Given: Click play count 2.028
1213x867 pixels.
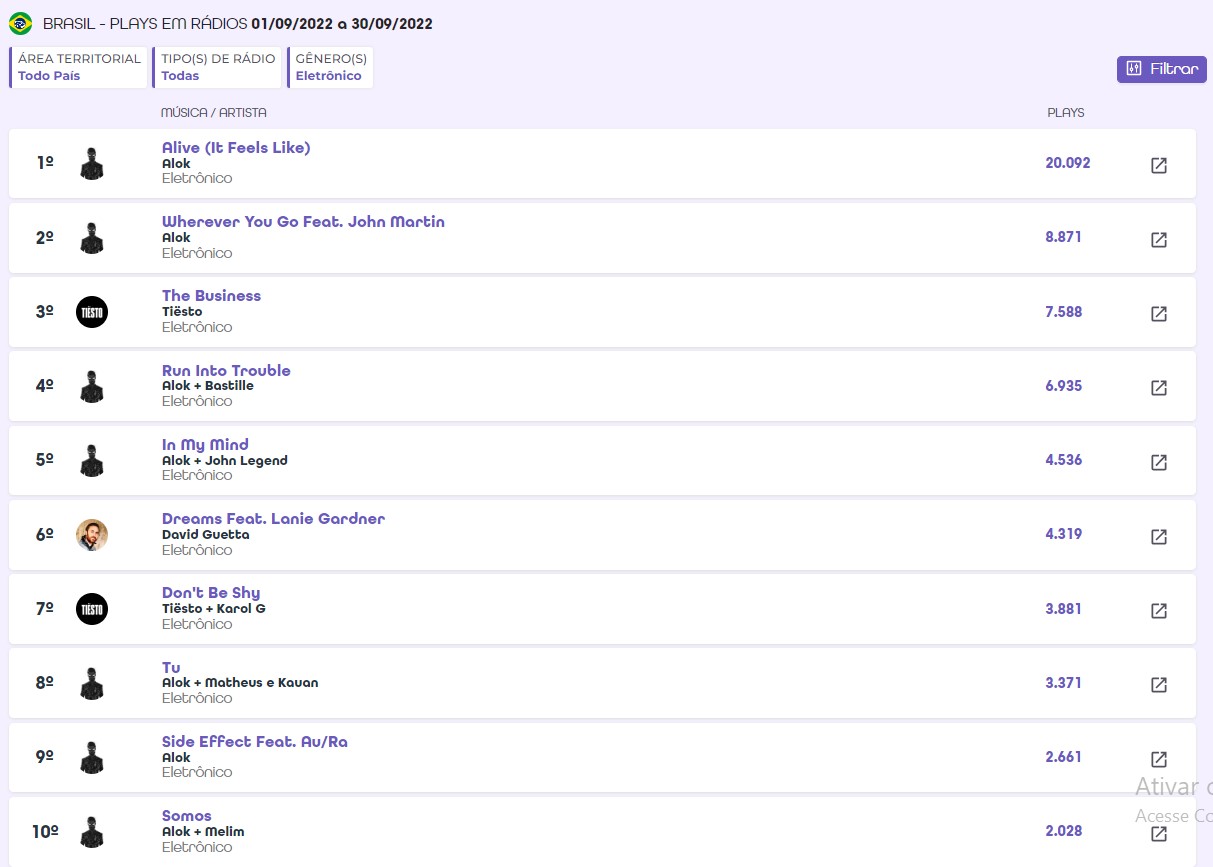Looking at the screenshot, I should [x=1064, y=831].
